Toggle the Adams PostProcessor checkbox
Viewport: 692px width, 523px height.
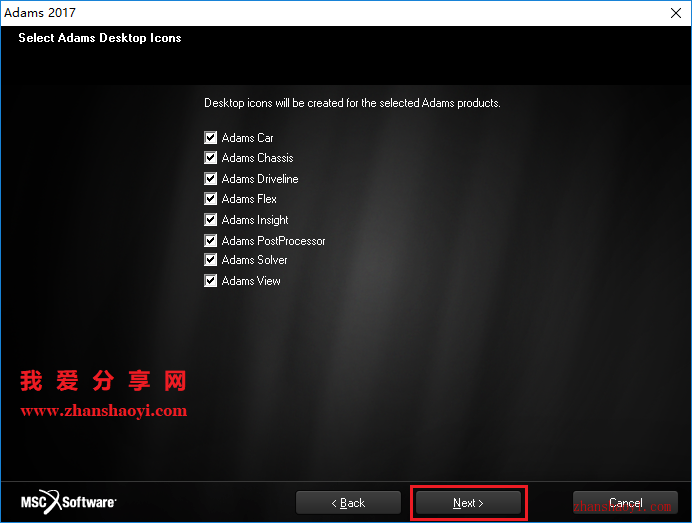(x=211, y=241)
